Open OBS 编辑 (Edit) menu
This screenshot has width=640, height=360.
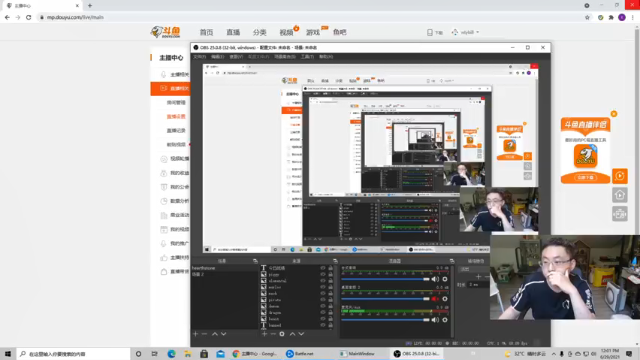218,57
